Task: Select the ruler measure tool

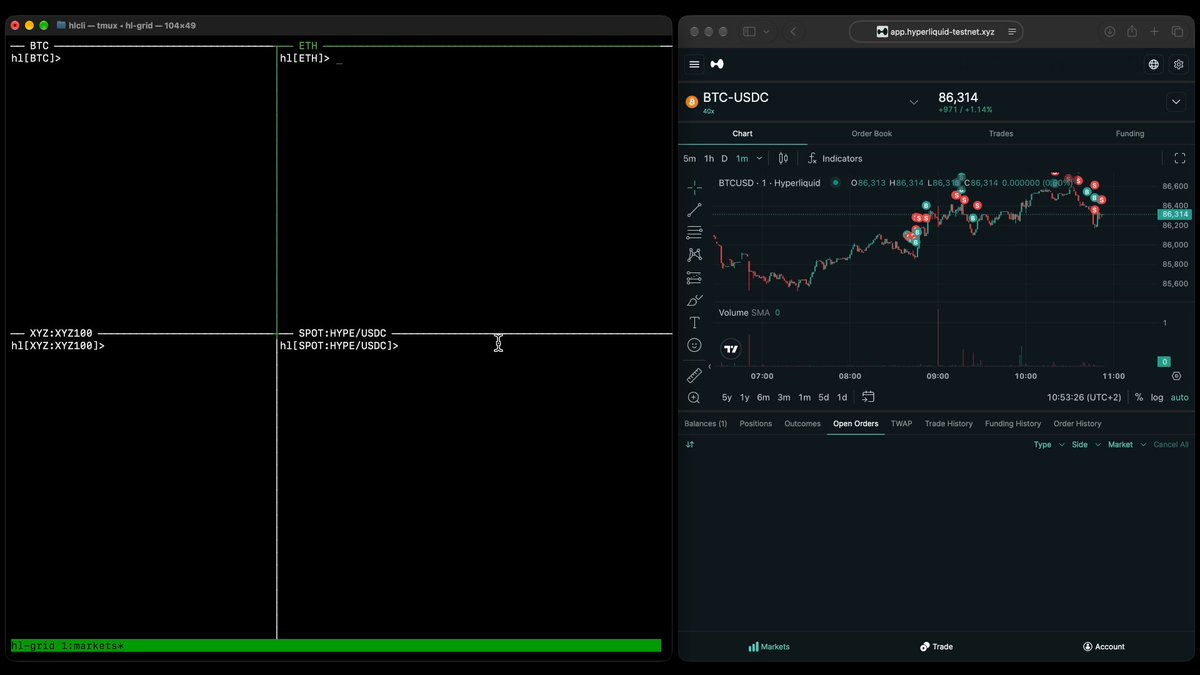Action: (694, 375)
